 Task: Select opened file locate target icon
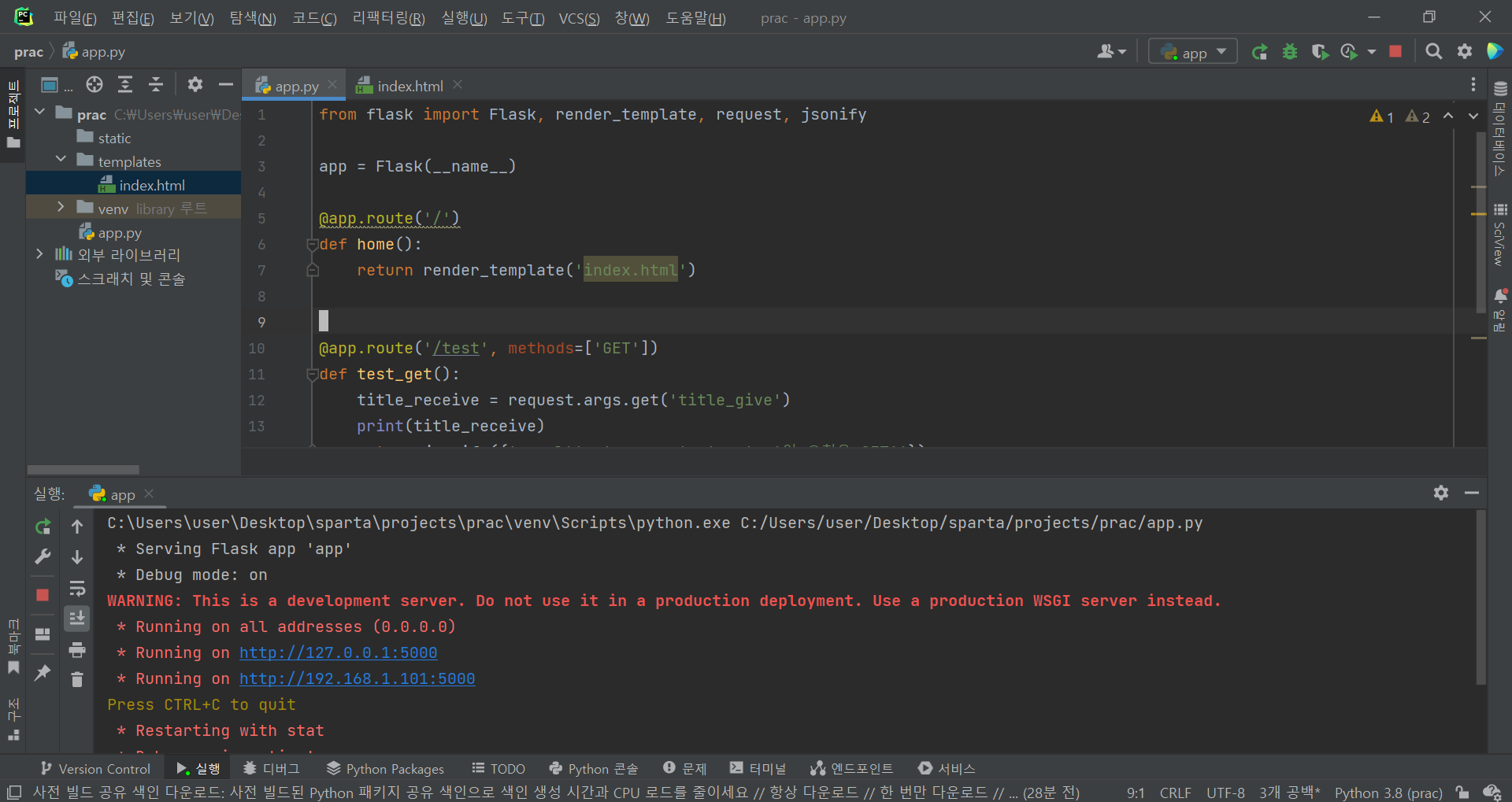pos(94,84)
